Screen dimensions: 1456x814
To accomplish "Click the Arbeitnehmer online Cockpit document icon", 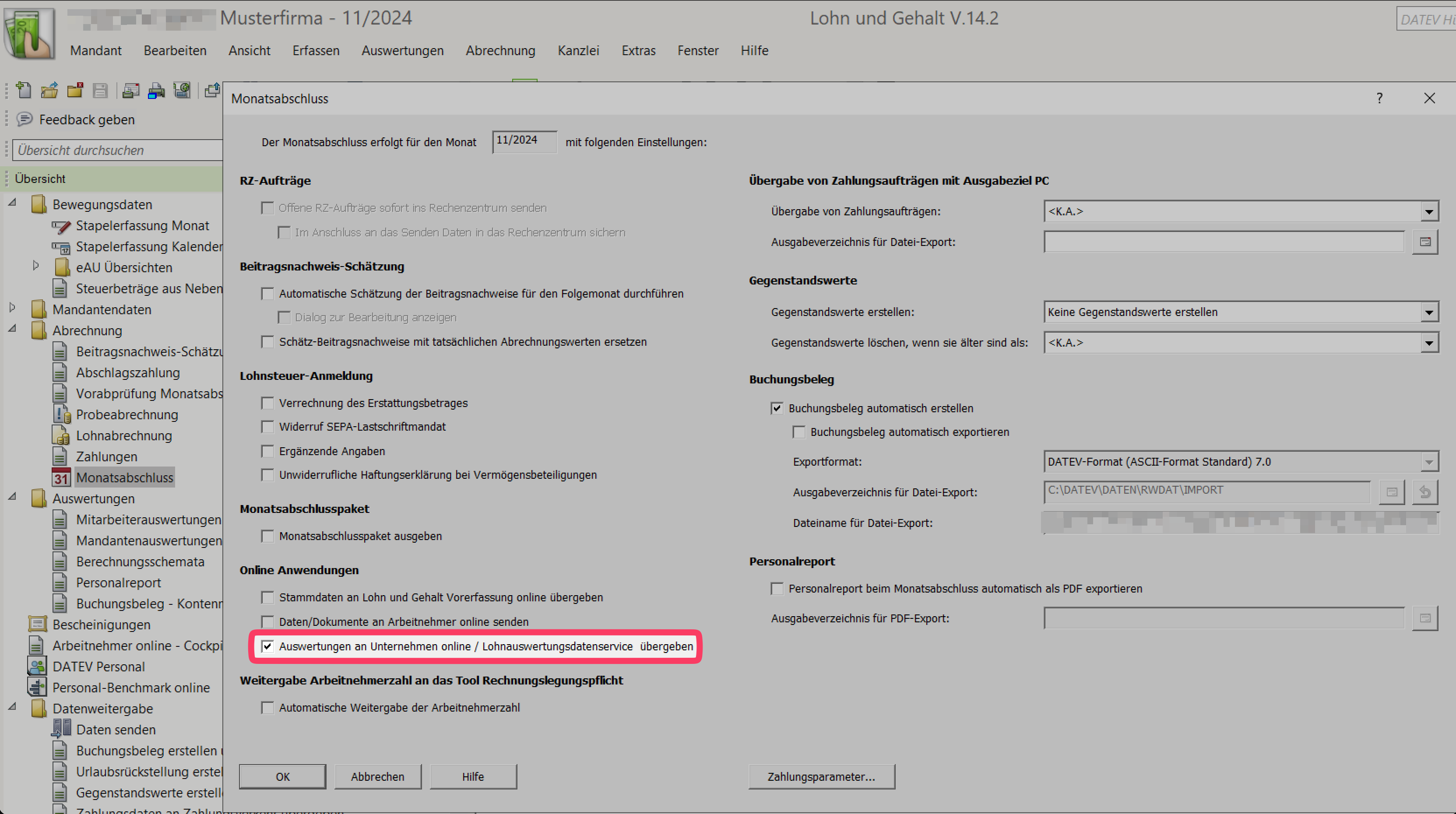I will click(x=37, y=646).
